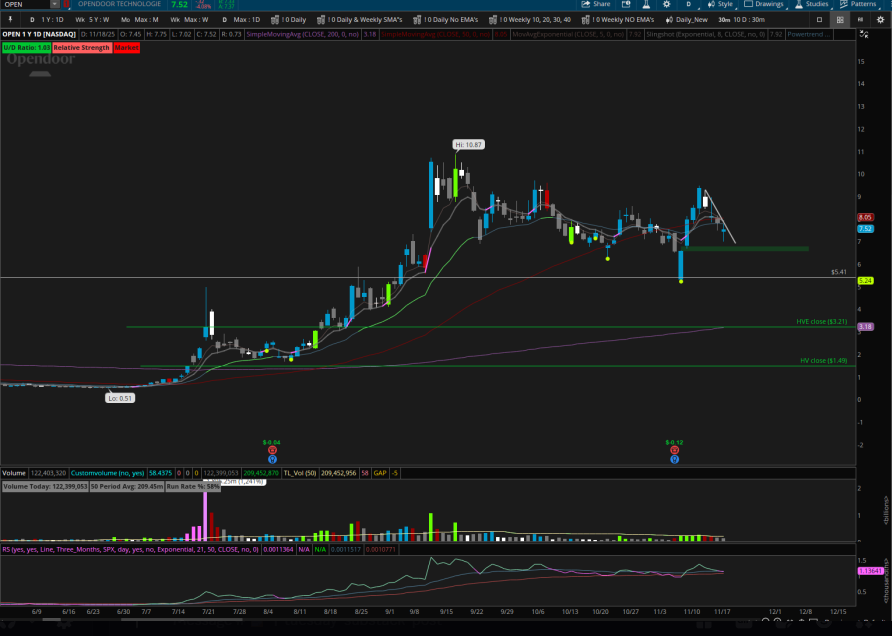Image resolution: width=892 pixels, height=636 pixels.
Task: Click the HV close ($1.49) line label
Action: pos(823,361)
